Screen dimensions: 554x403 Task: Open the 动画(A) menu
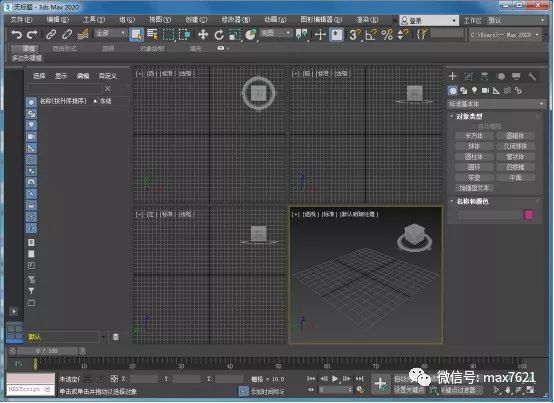(x=275, y=20)
